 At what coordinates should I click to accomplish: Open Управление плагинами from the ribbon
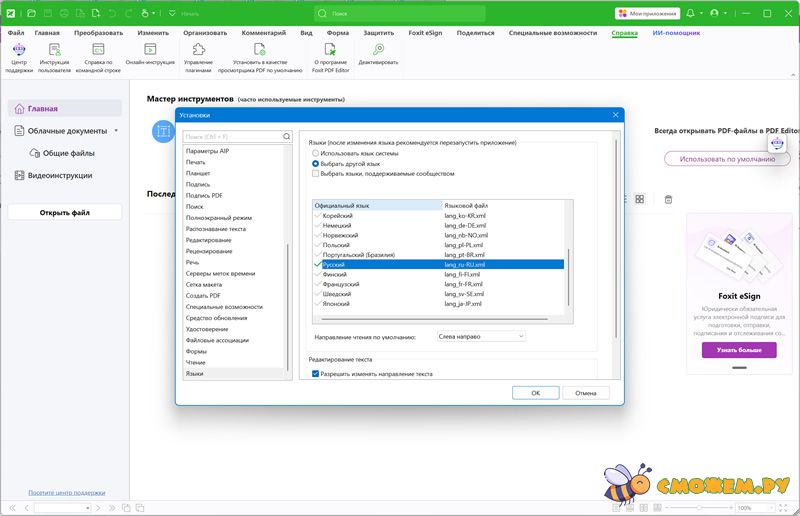pyautogui.click(x=198, y=49)
